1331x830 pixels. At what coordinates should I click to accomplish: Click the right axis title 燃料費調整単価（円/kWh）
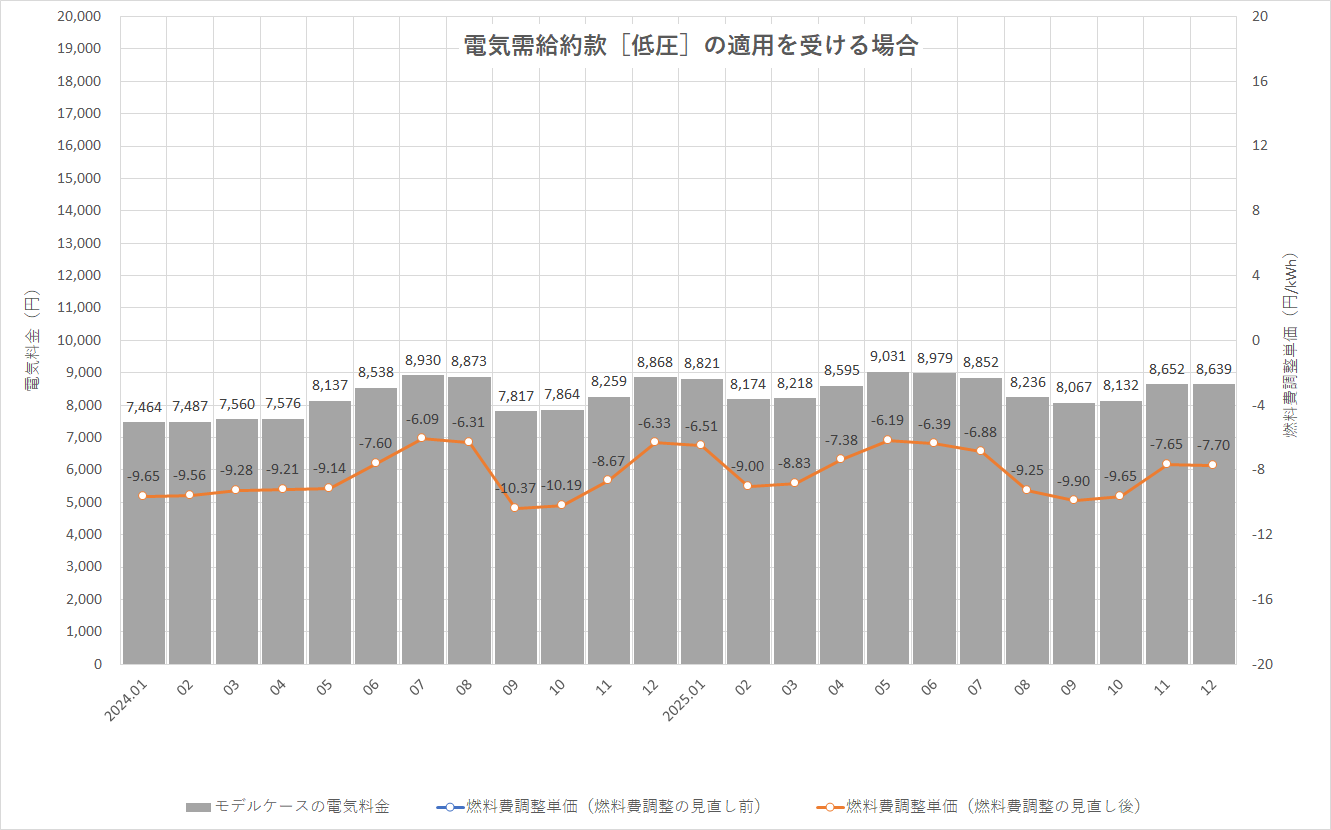(1290, 340)
